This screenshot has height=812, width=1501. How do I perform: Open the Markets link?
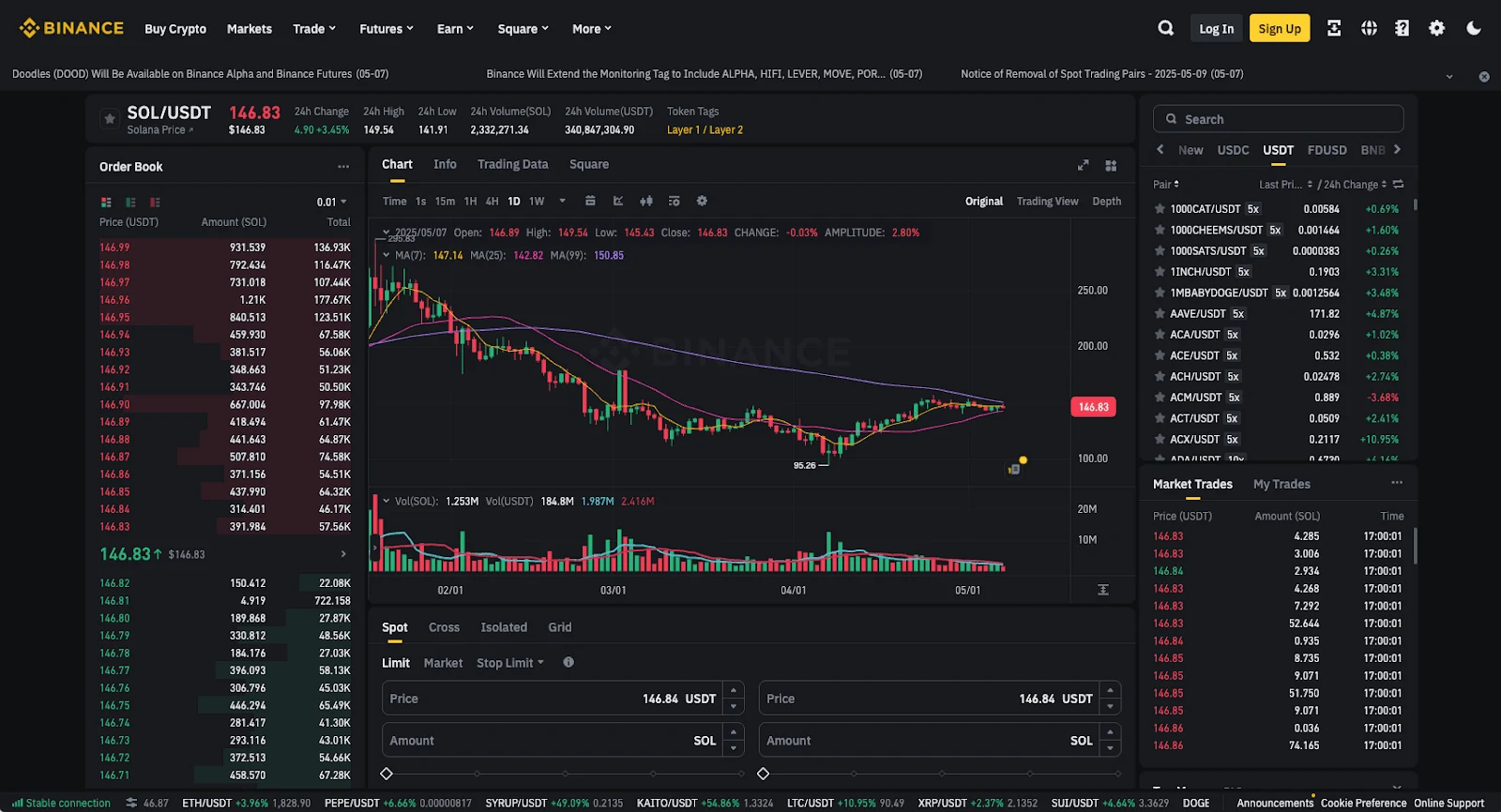250,29
